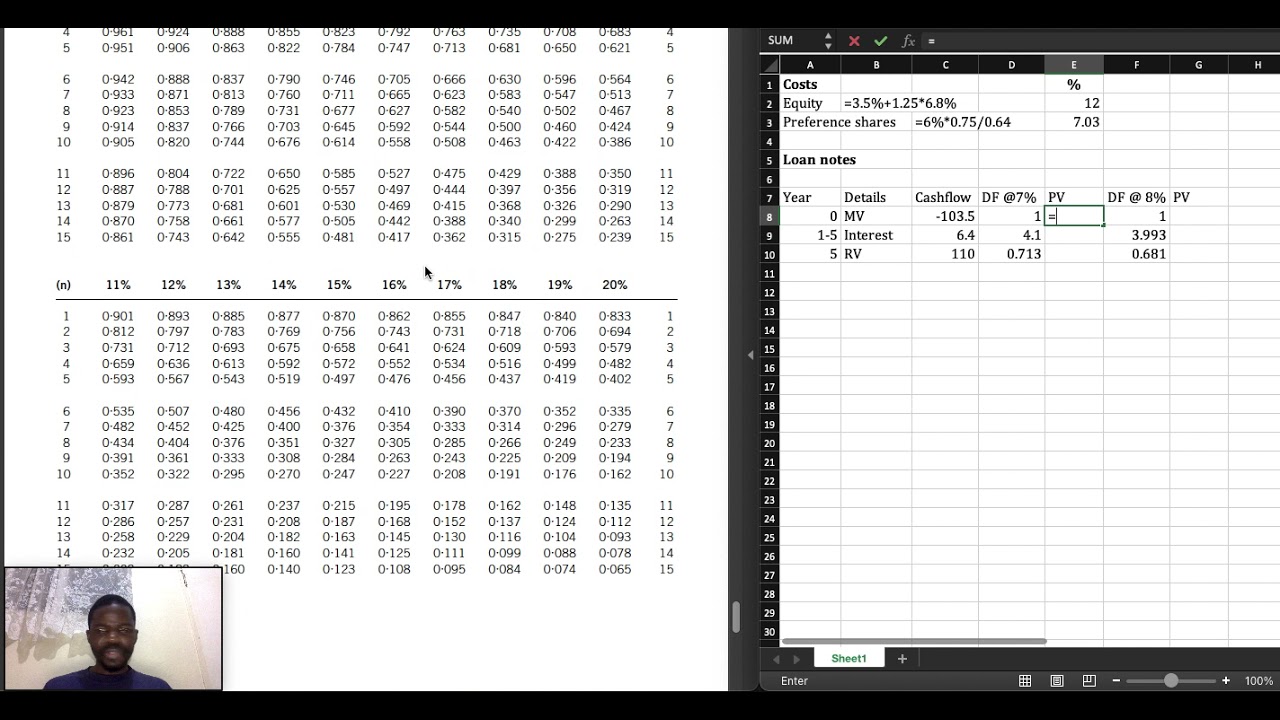Select column F header
Viewport: 1280px width, 720px height.
[x=1136, y=65]
